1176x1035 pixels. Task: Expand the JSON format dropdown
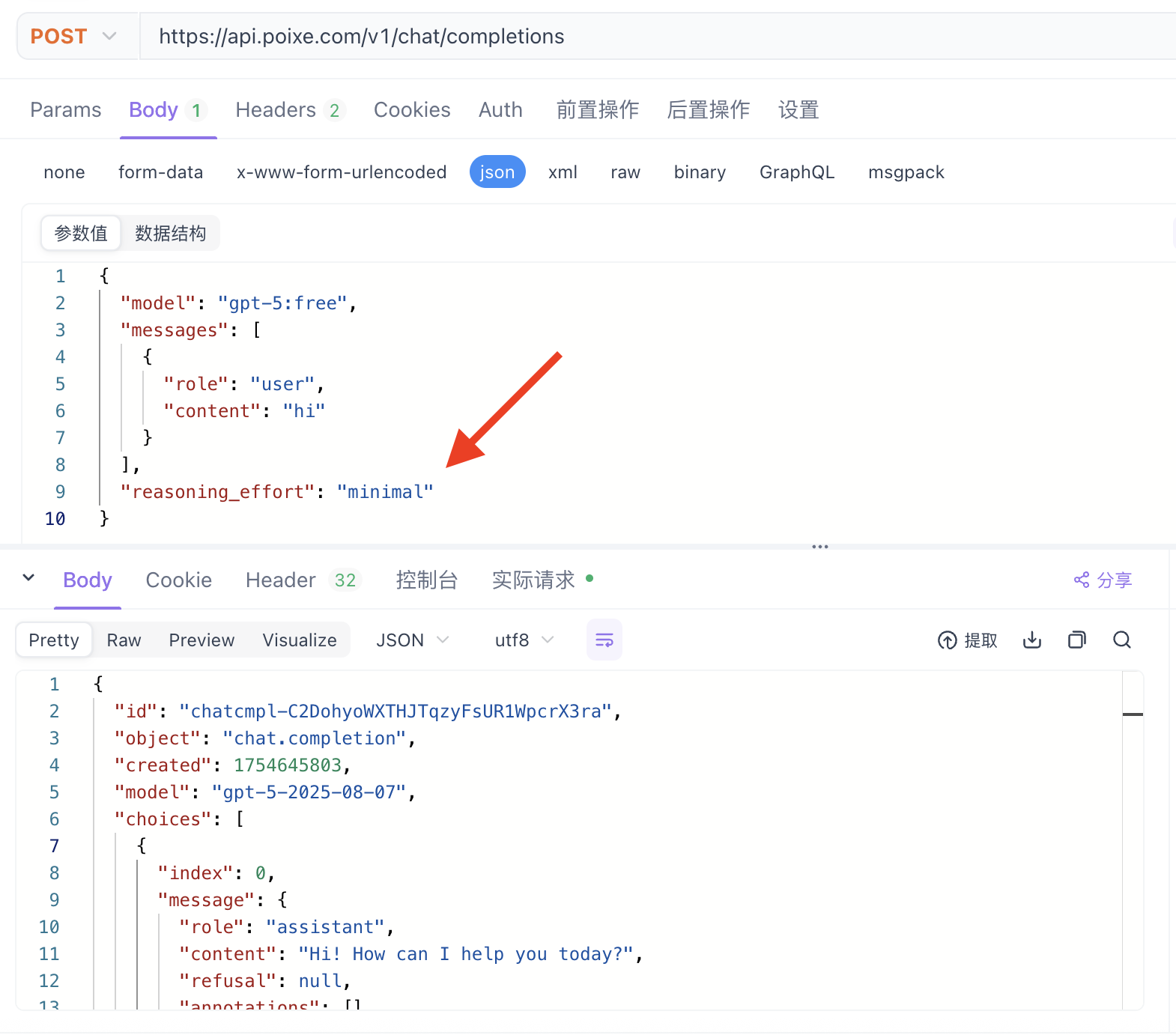(x=412, y=640)
